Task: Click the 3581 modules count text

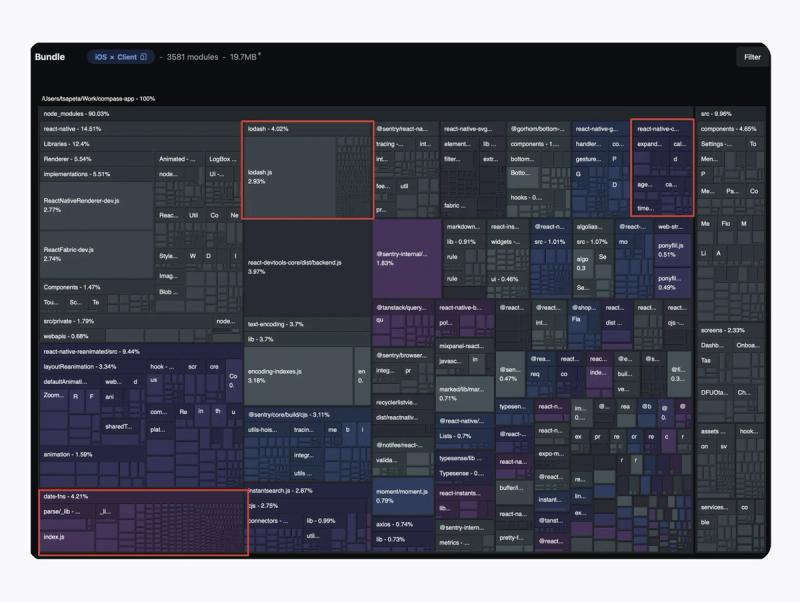Action: click(192, 57)
